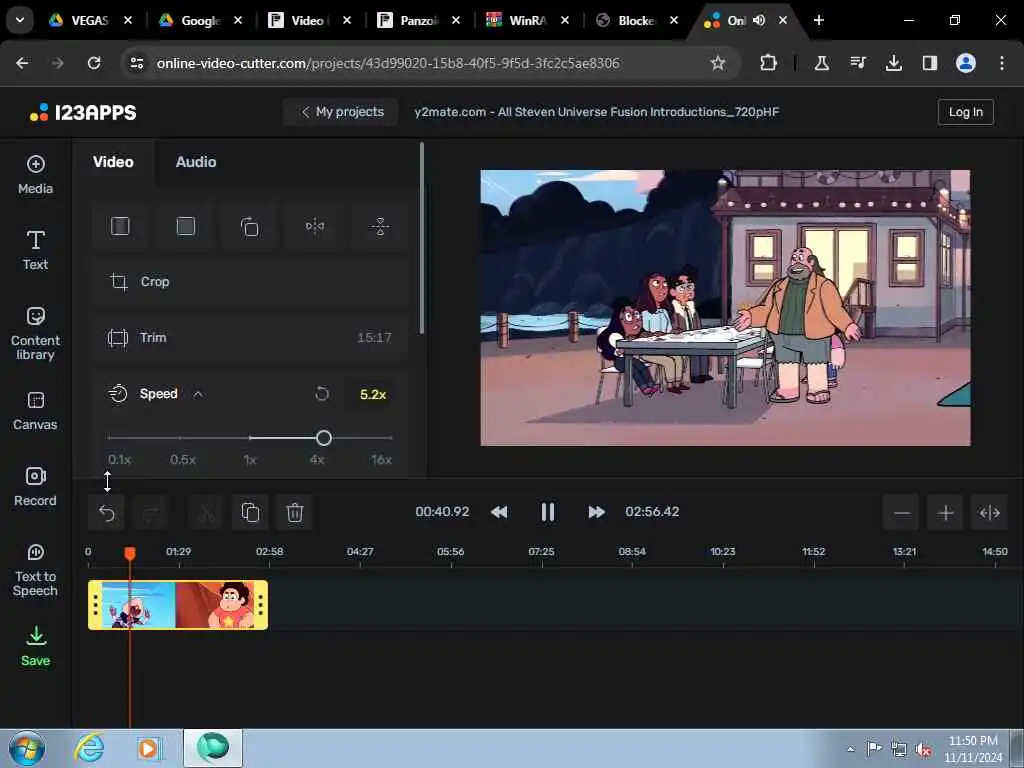Viewport: 1024px width, 768px height.
Task: Click the first fit/fill layout icon
Action: click(120, 227)
